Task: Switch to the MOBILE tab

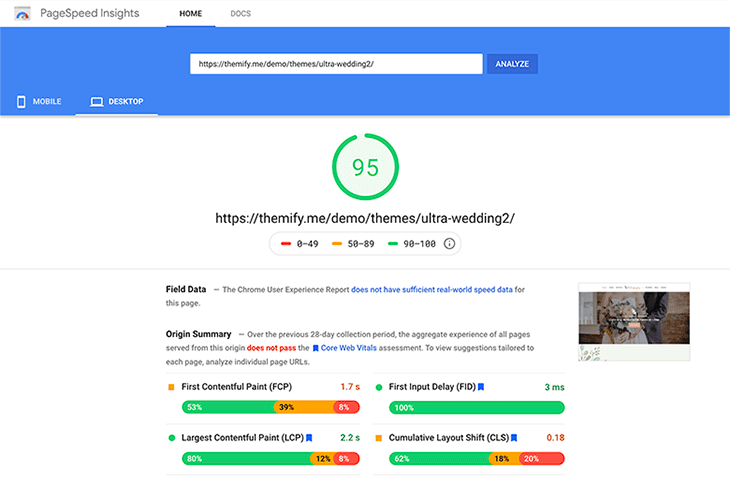Action: pos(39,101)
